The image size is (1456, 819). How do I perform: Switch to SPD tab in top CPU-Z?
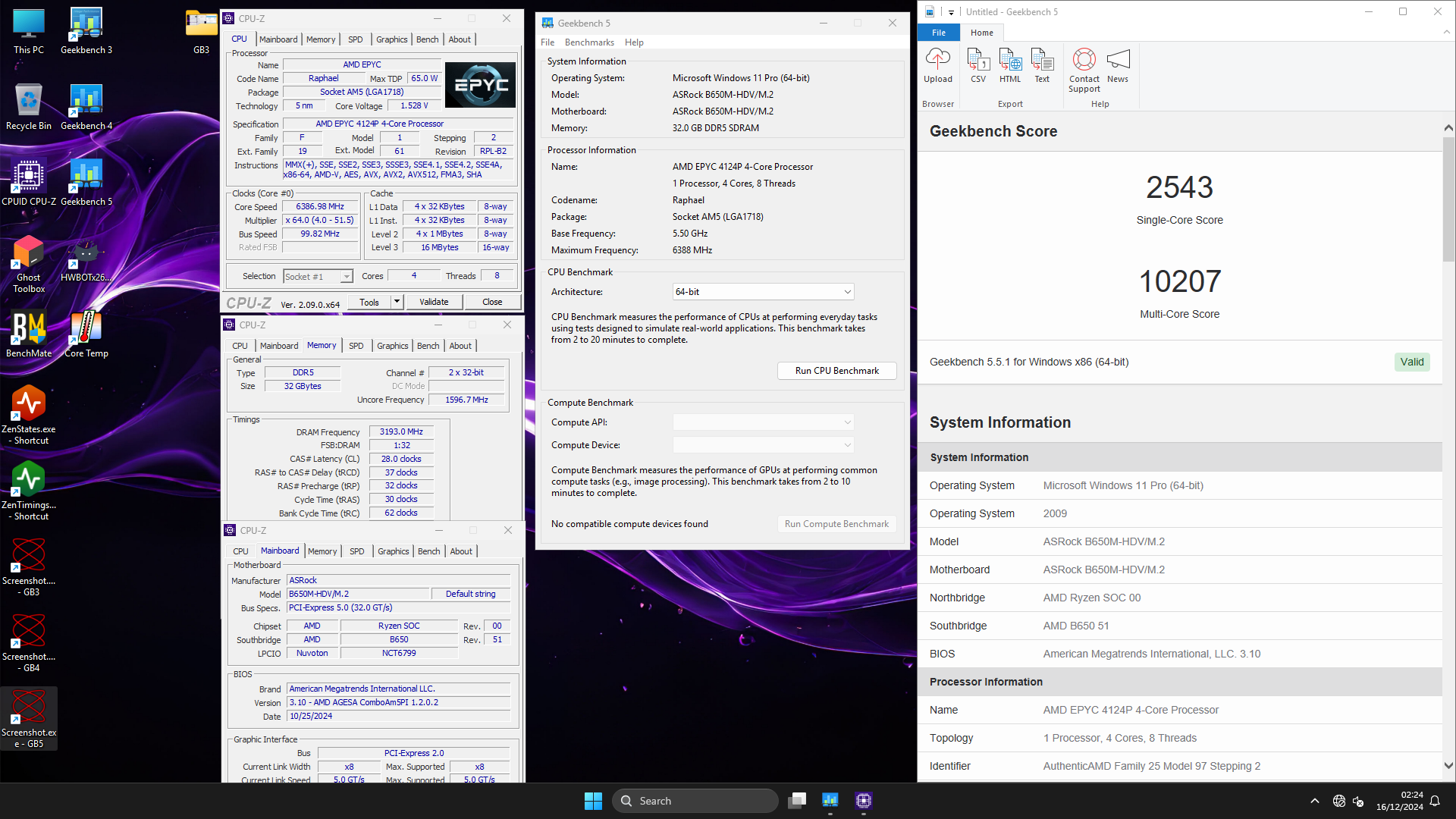point(356,39)
